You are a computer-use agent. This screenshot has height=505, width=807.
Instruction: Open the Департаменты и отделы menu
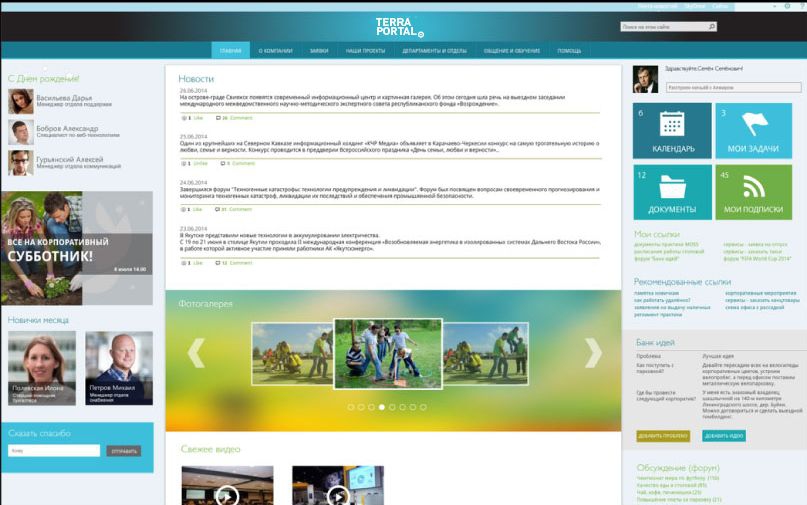(x=434, y=50)
